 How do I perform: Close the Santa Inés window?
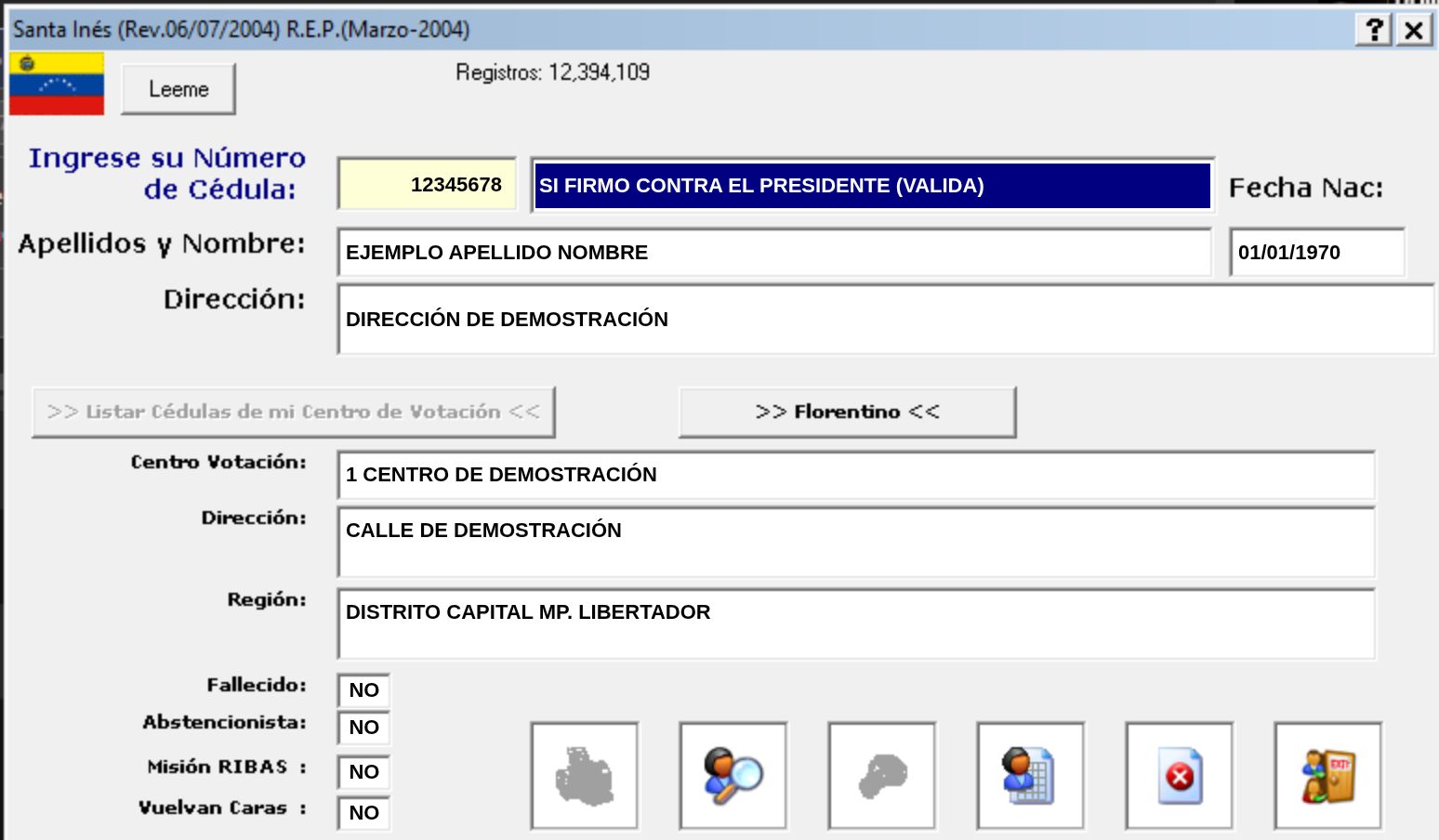[x=1414, y=30]
